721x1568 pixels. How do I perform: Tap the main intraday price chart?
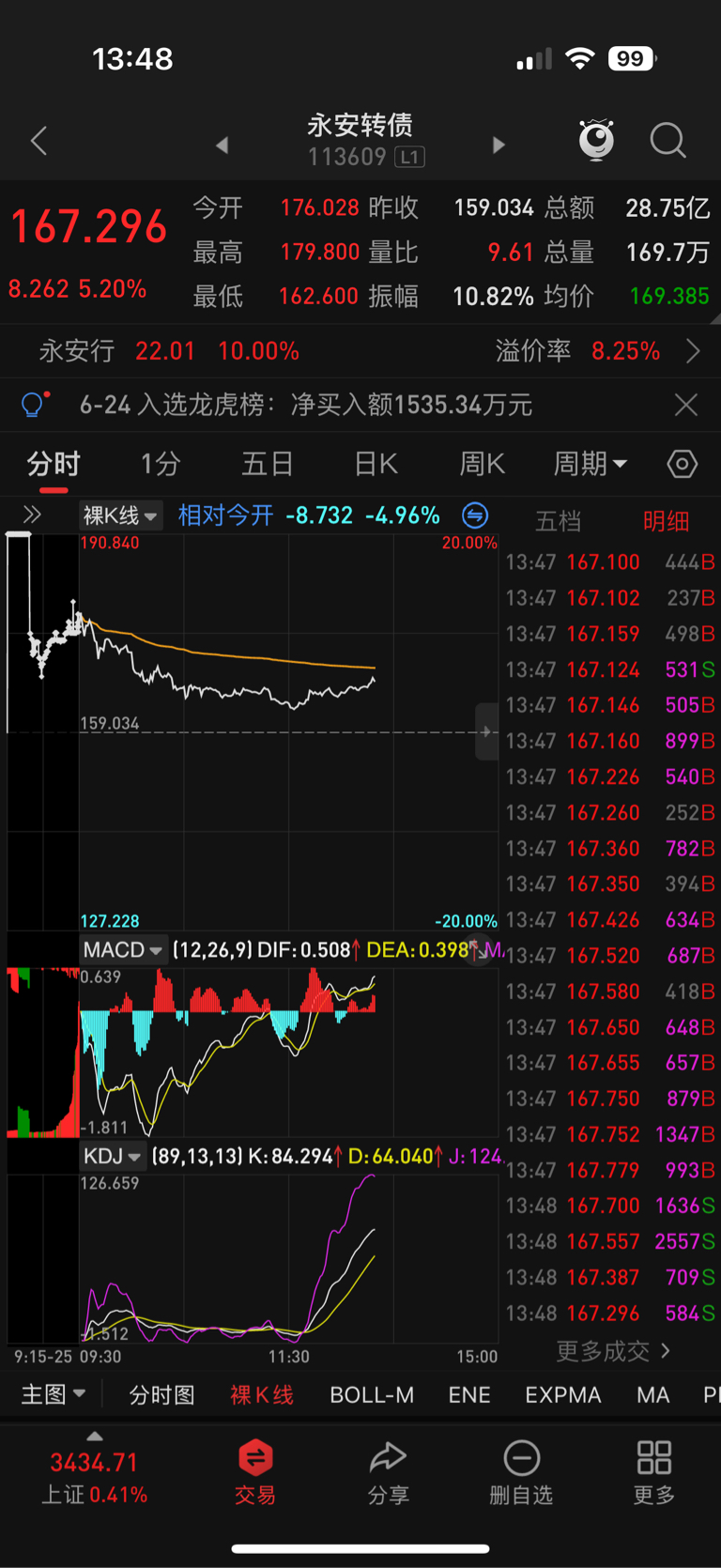click(x=288, y=732)
